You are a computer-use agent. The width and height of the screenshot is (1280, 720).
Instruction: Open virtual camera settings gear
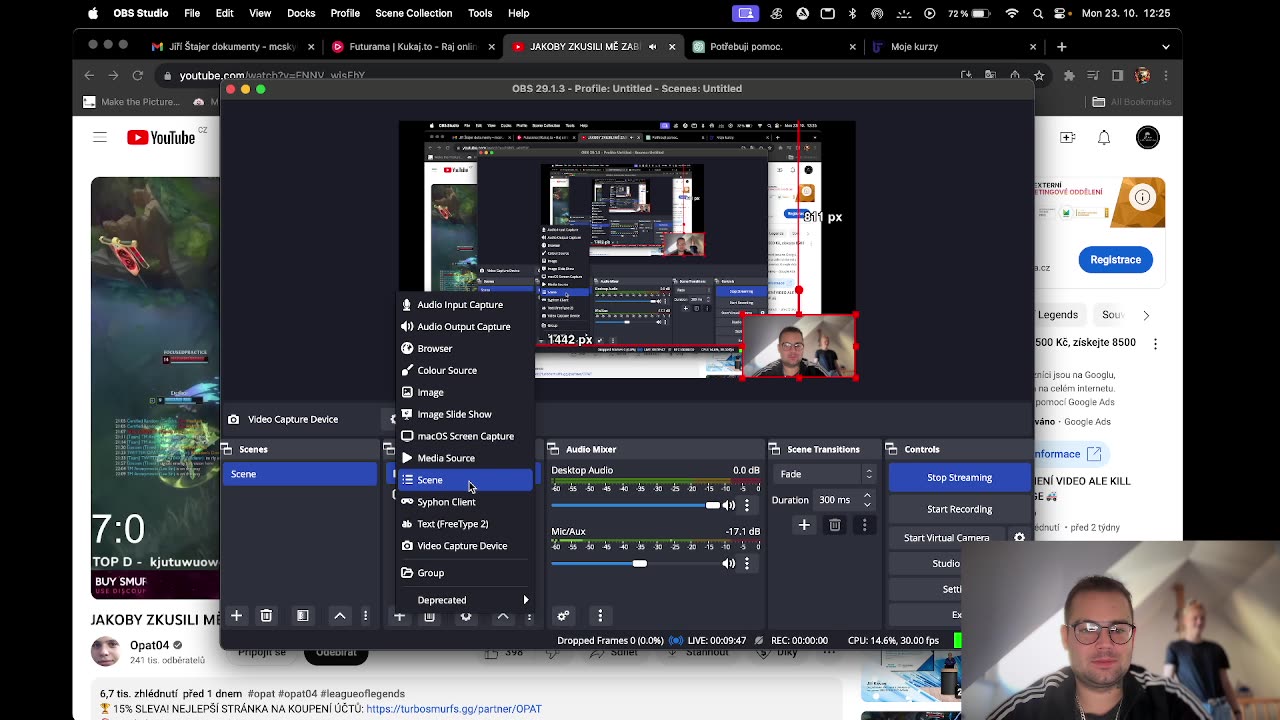pyautogui.click(x=1019, y=538)
